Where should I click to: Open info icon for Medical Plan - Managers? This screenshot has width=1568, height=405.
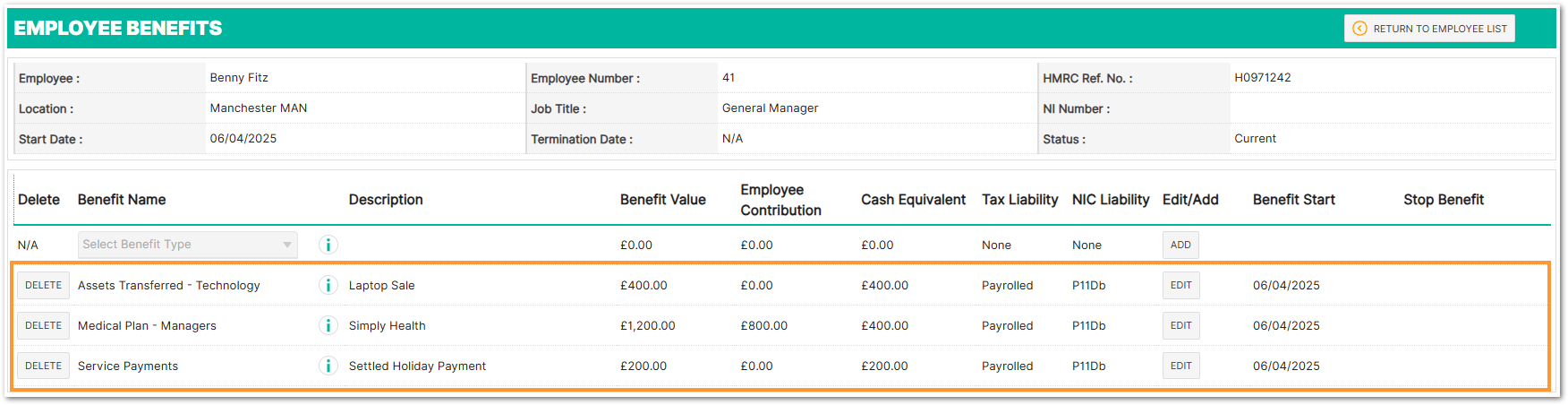click(x=328, y=325)
